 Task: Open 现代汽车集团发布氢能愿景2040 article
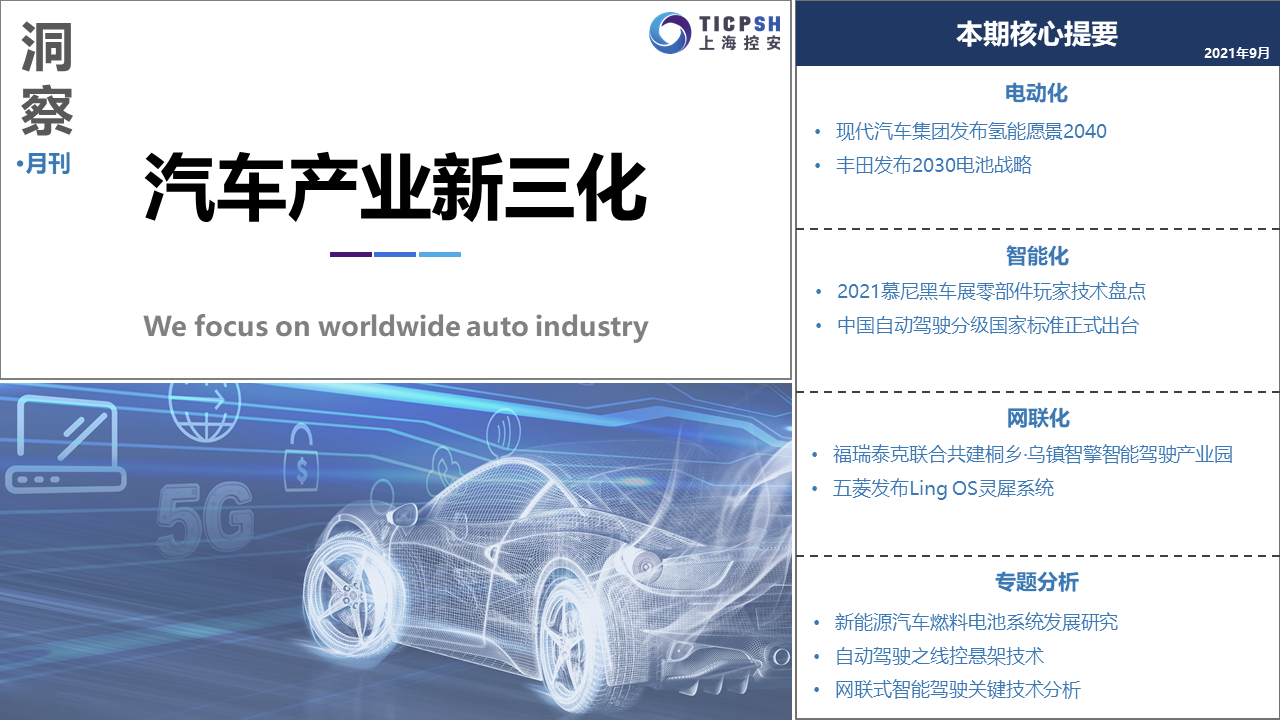tap(971, 131)
